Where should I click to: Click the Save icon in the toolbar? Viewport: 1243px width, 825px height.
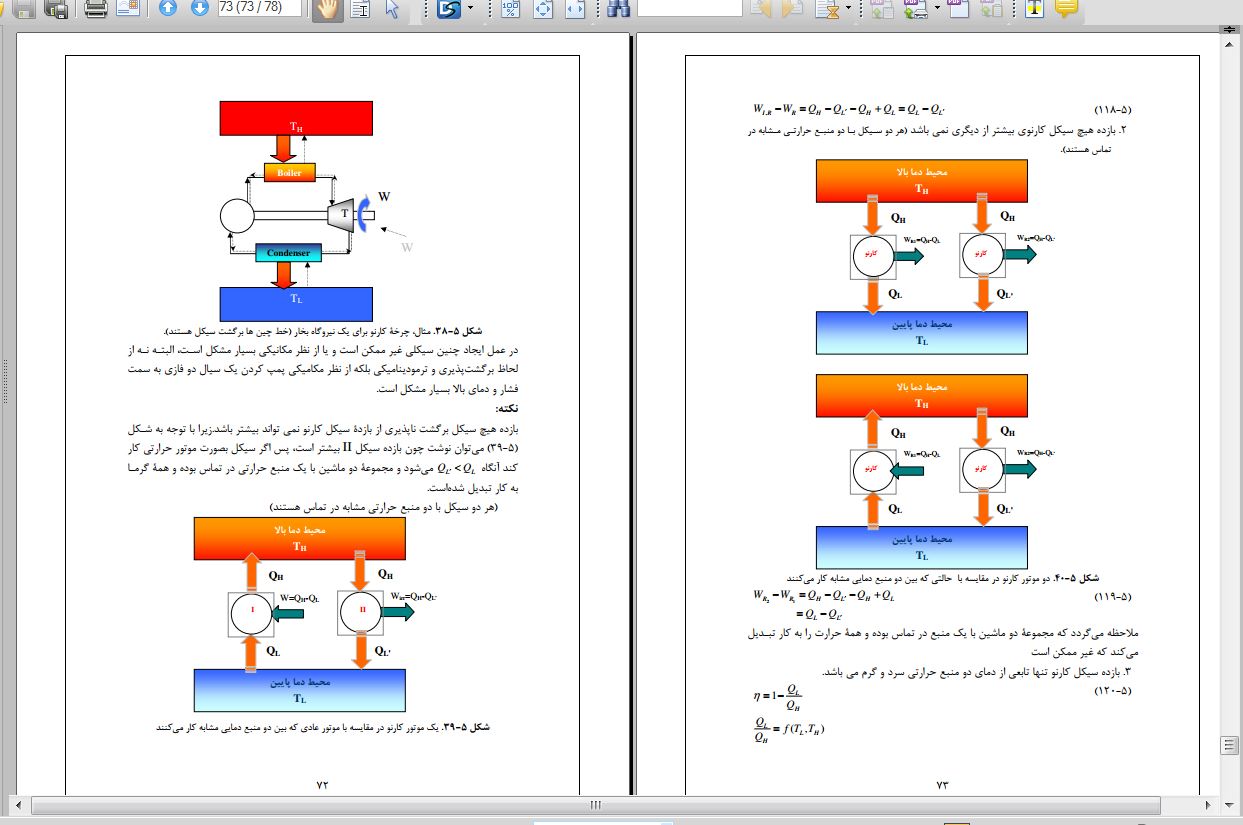point(24,10)
